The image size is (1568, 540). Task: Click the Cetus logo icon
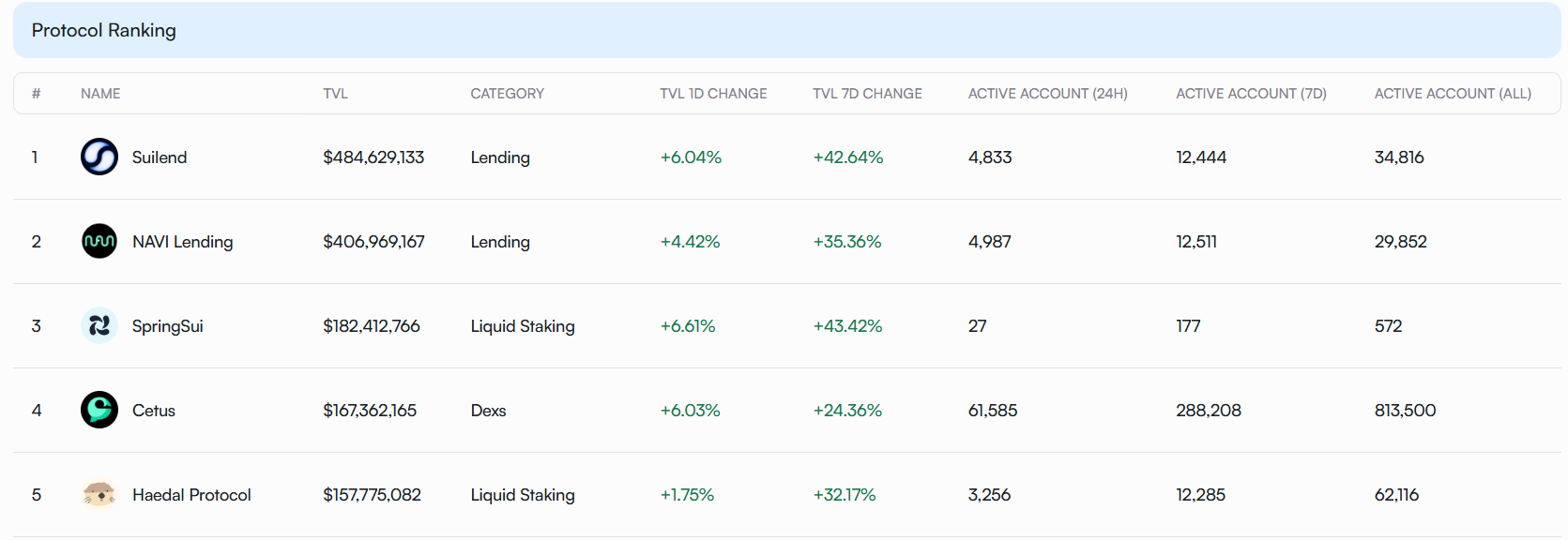(x=99, y=410)
